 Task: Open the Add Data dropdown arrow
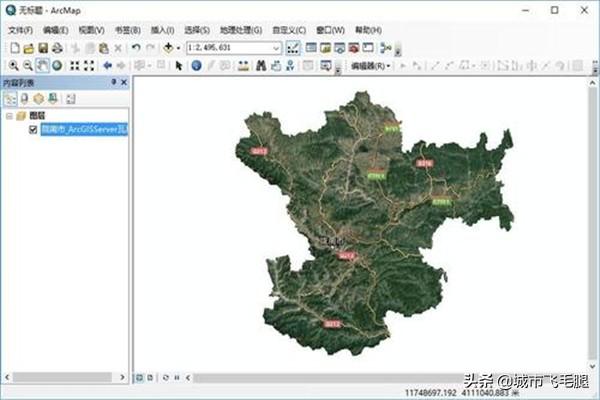(x=178, y=48)
